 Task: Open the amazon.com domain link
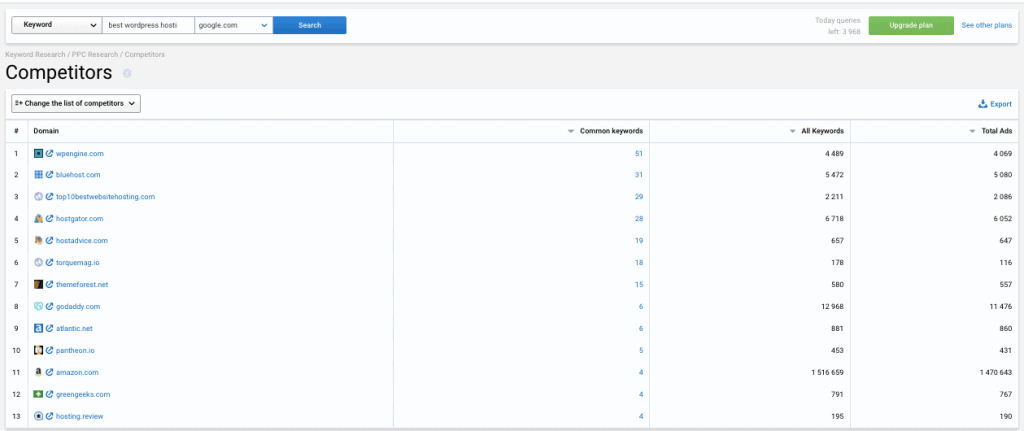coord(77,372)
